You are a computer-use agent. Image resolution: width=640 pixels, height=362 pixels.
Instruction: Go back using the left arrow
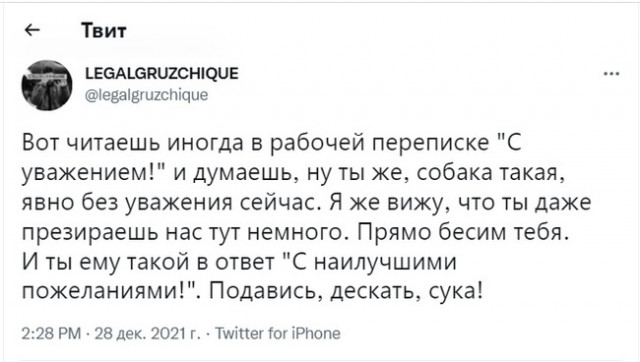coord(32,30)
